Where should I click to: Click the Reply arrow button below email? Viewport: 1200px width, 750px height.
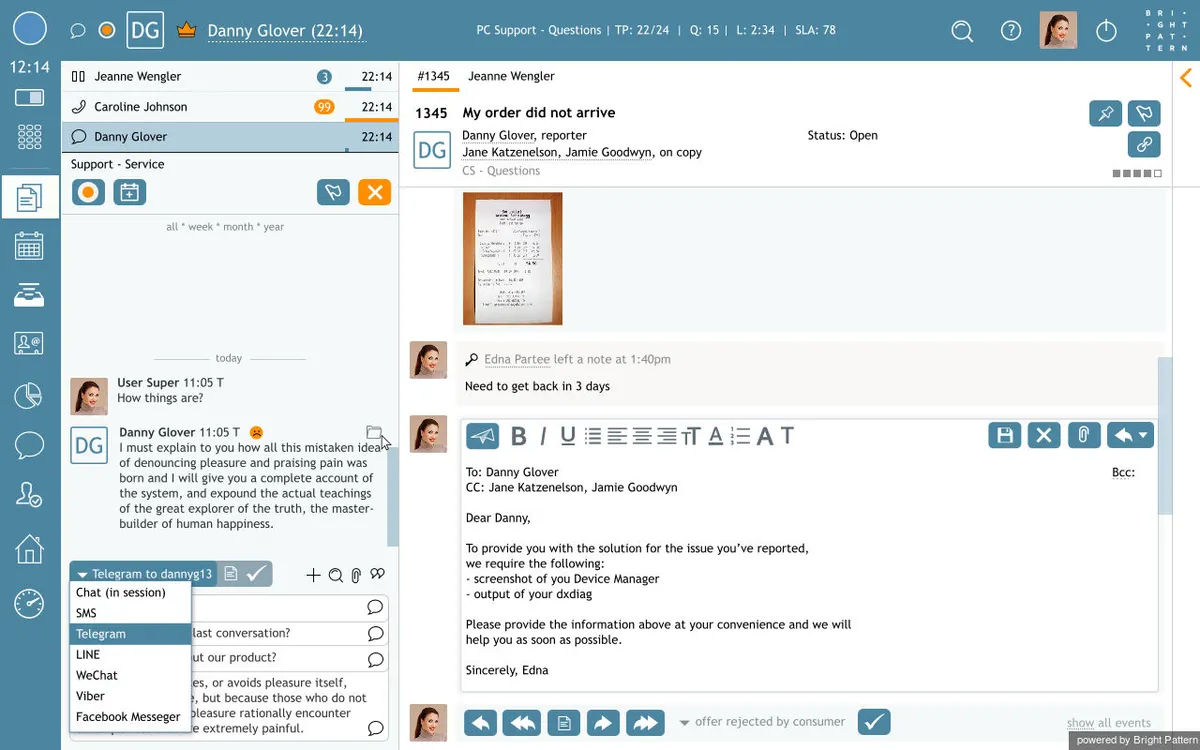click(481, 722)
